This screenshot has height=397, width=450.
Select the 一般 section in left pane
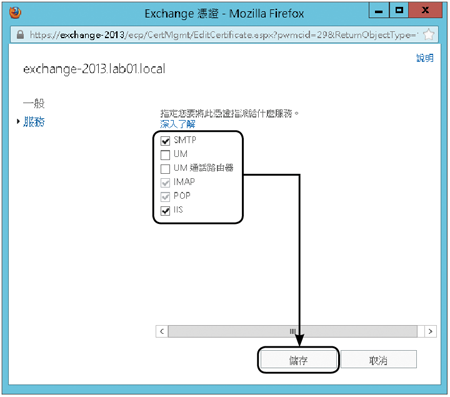click(x=34, y=103)
